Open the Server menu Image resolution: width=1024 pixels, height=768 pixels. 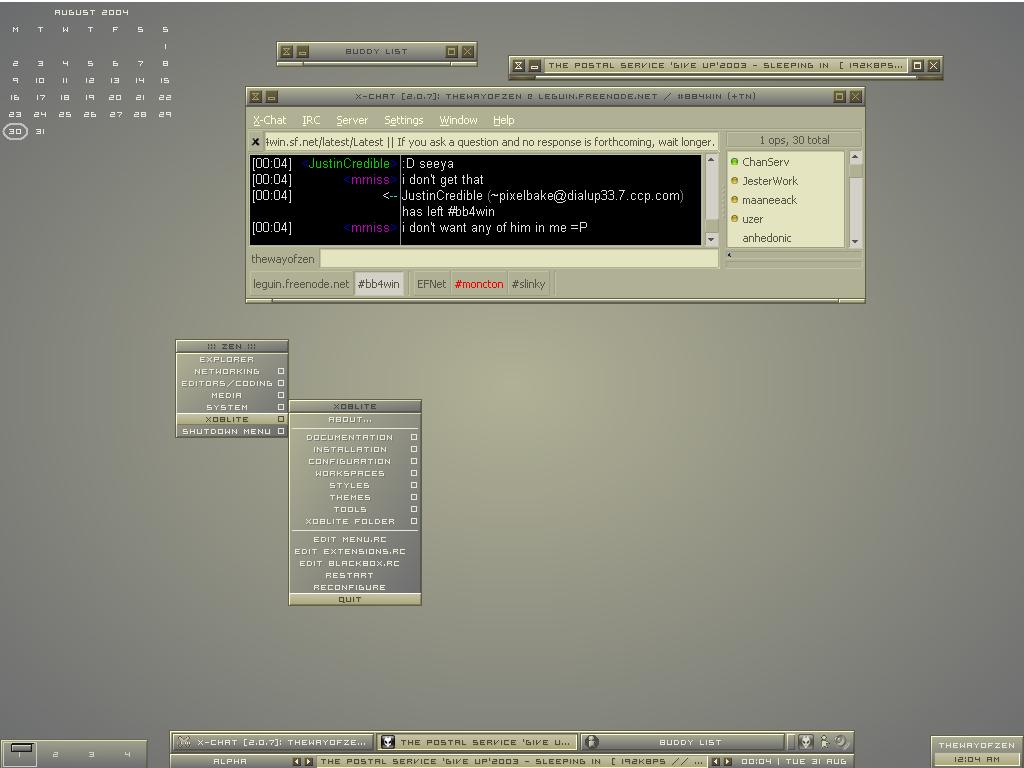[352, 120]
